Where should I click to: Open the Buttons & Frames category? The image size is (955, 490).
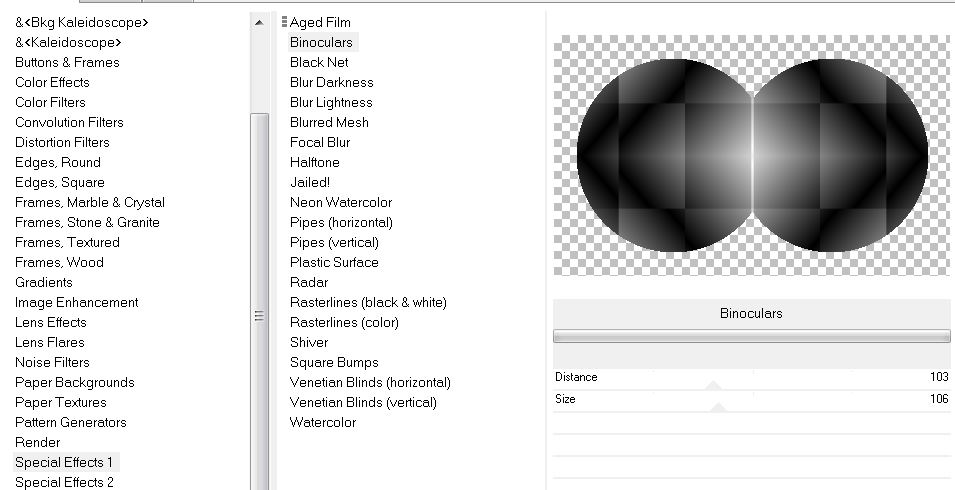coord(67,63)
